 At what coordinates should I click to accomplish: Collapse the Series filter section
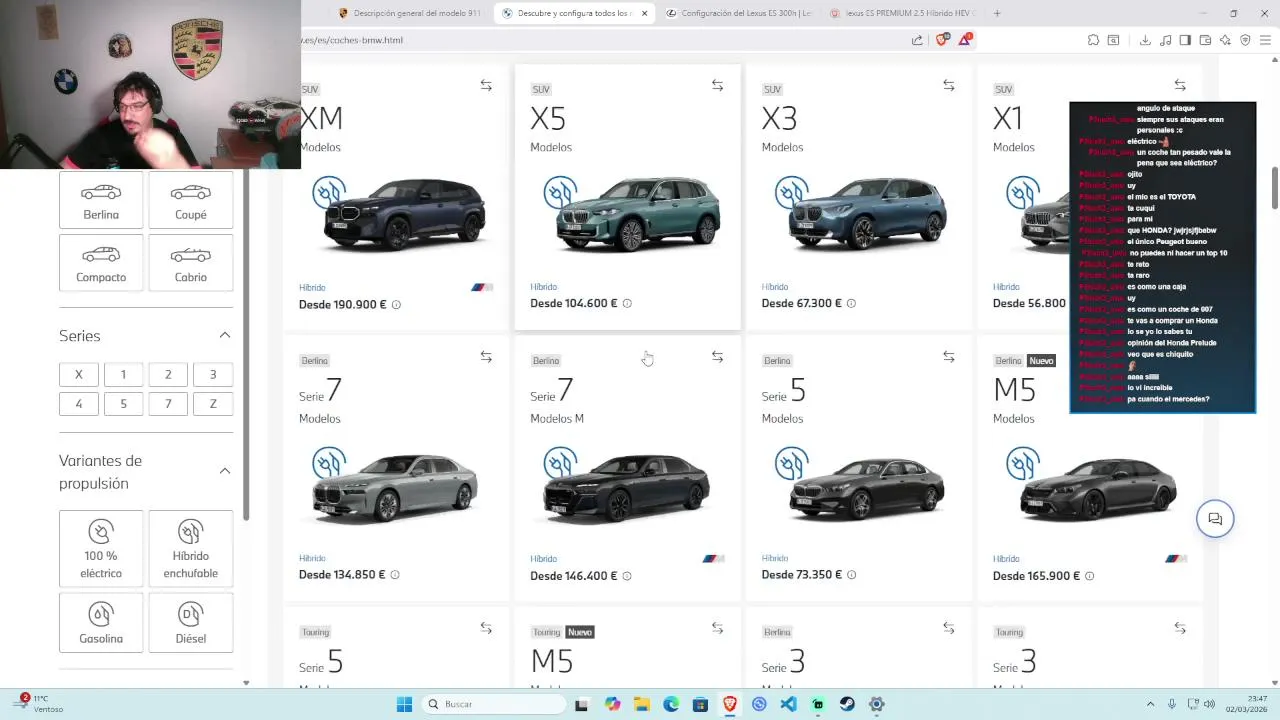[x=225, y=335]
